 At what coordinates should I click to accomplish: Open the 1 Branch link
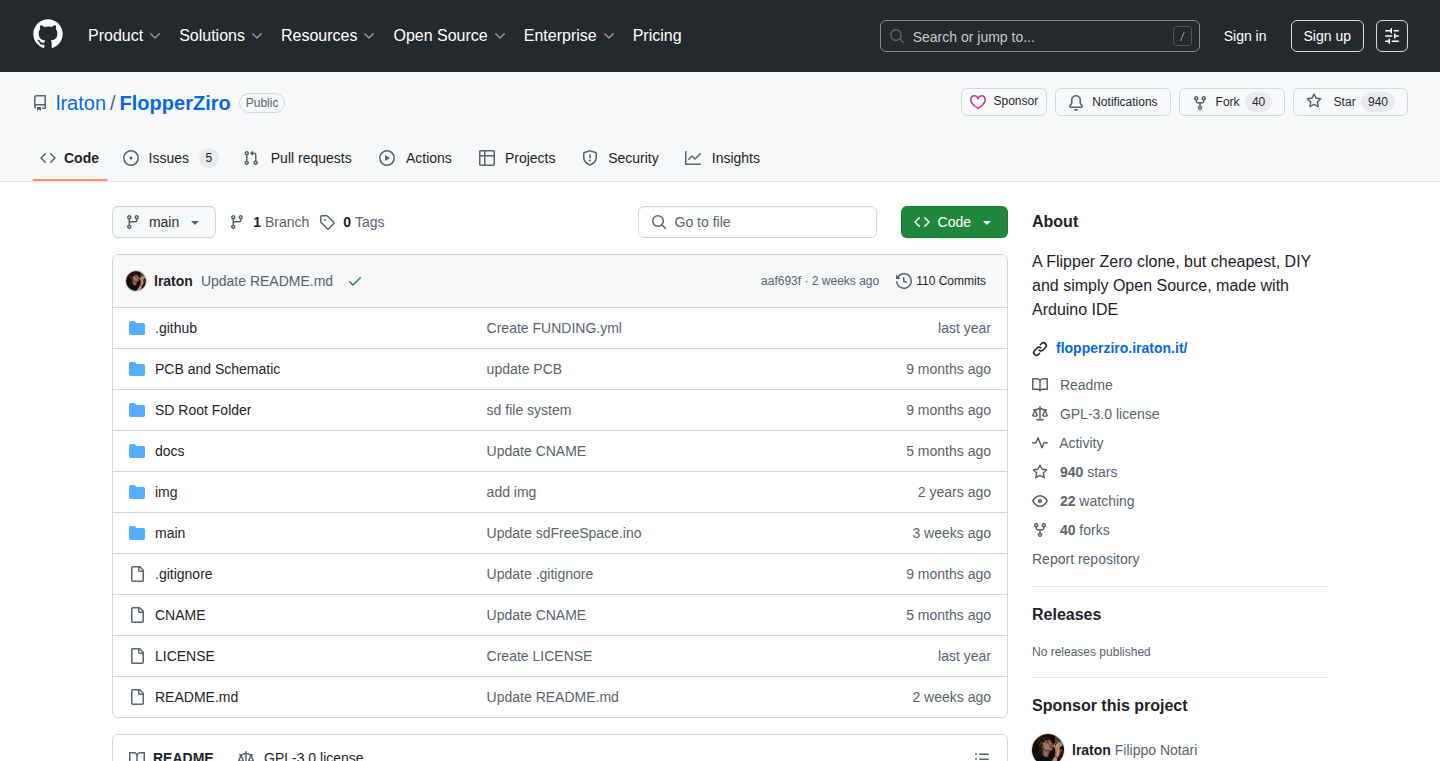[269, 222]
